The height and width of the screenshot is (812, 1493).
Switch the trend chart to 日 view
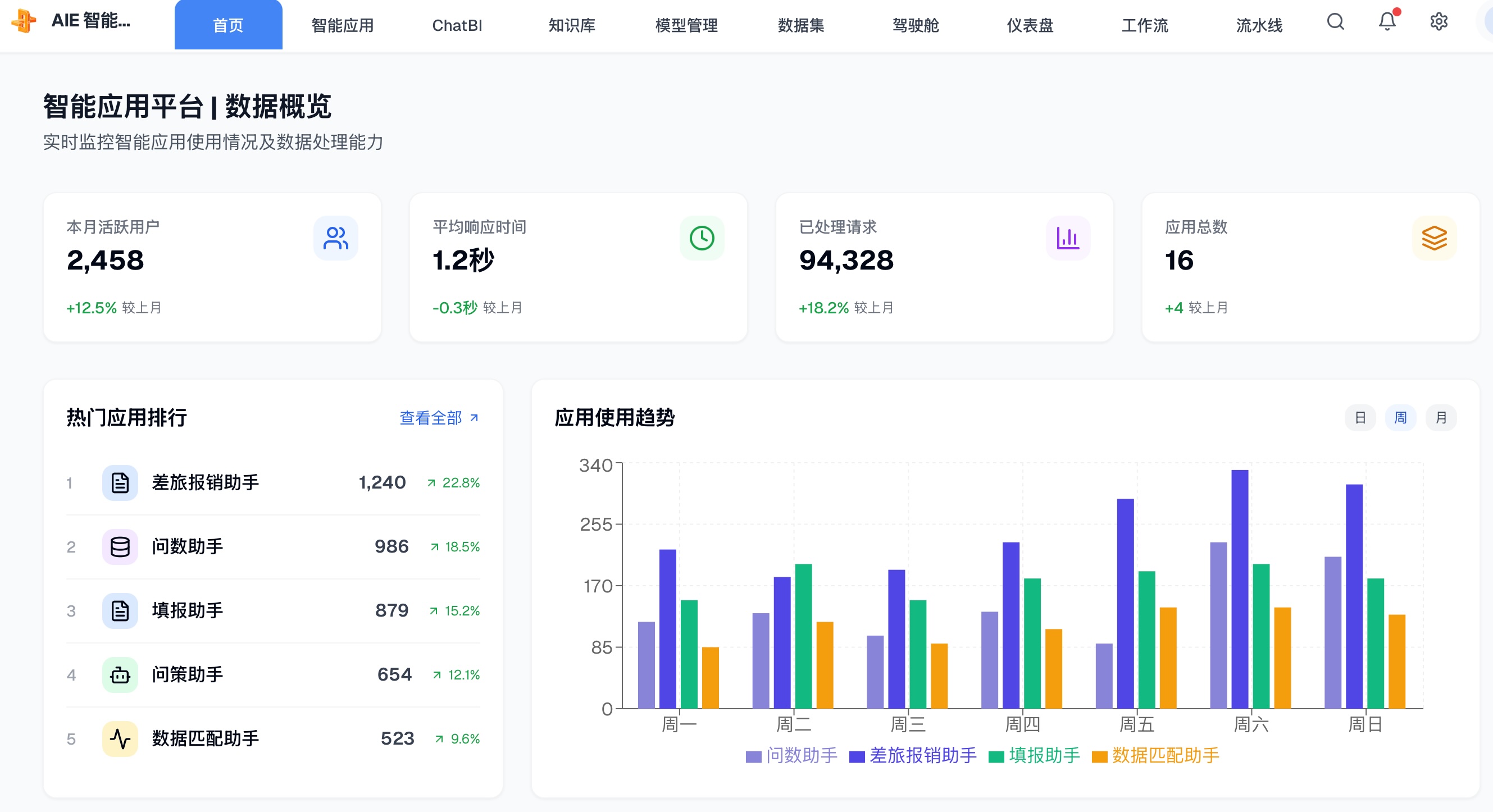point(1360,417)
